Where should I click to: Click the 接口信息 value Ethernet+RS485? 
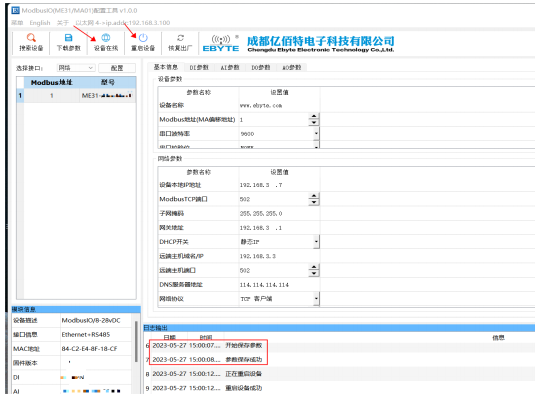(x=86, y=334)
